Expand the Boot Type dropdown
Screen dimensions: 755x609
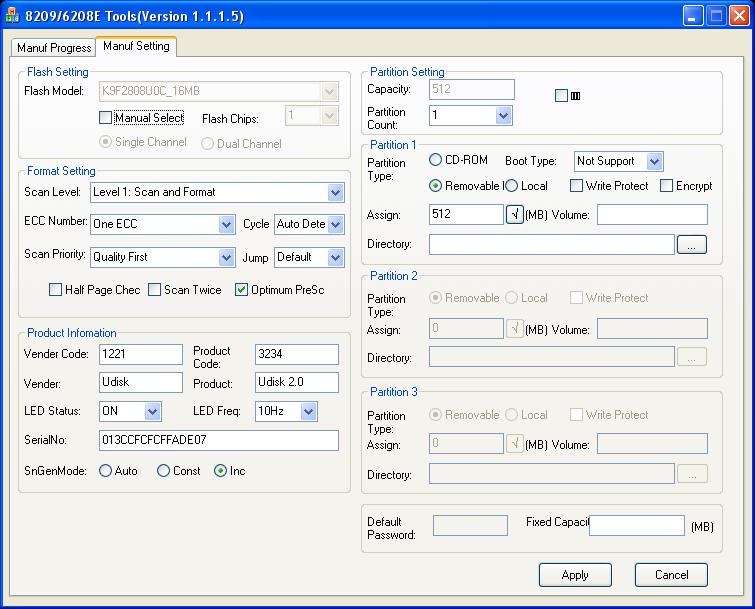point(653,161)
